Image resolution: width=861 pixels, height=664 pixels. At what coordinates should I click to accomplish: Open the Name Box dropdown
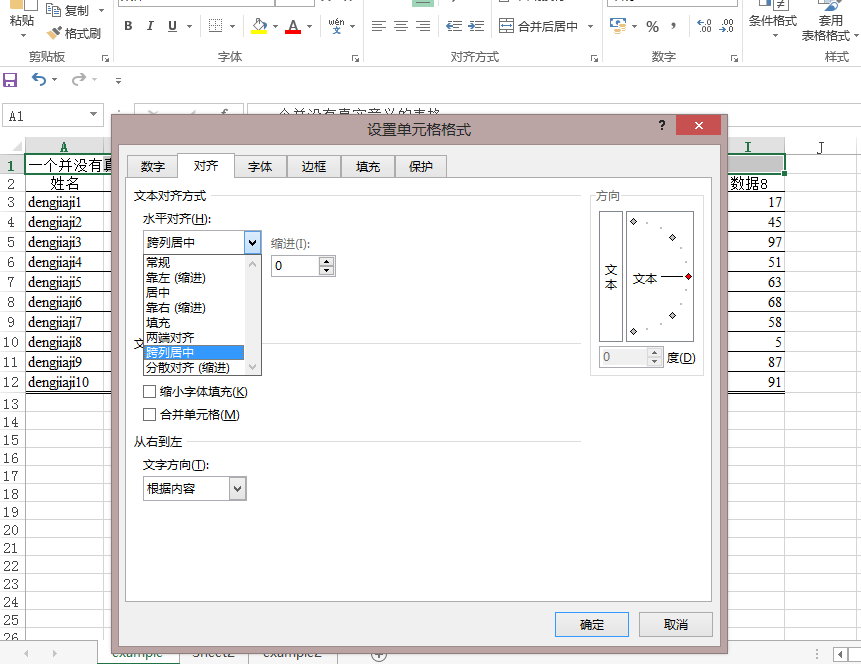(93, 115)
